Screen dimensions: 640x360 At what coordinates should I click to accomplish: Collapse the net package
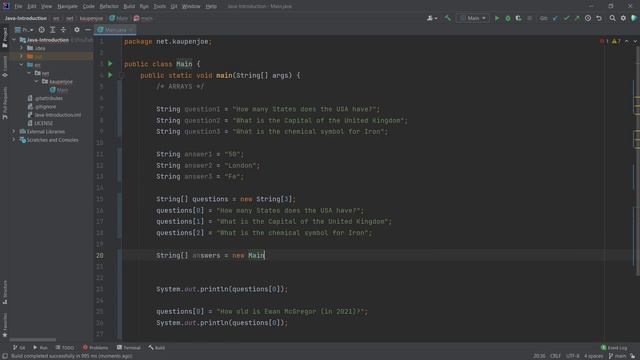coord(29,73)
